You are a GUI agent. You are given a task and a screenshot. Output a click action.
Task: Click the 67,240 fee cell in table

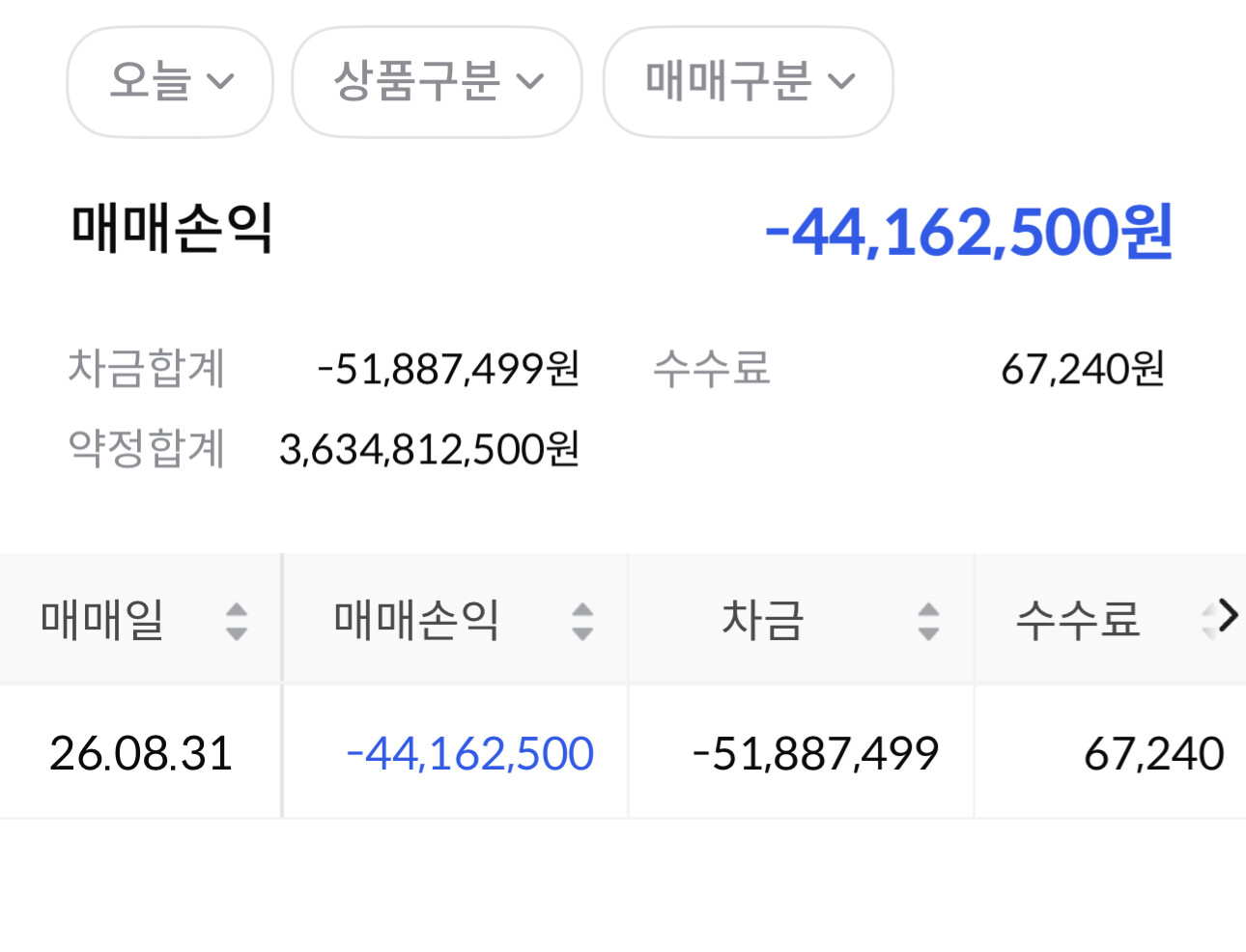point(1154,753)
